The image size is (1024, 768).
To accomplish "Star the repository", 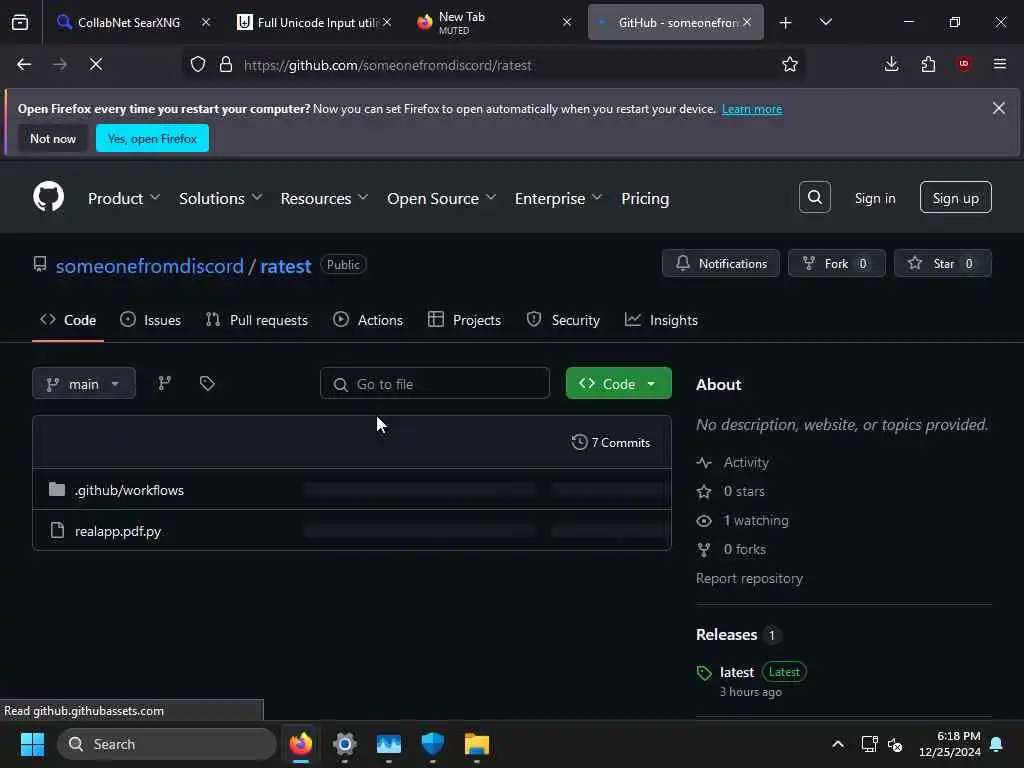I will [942, 263].
